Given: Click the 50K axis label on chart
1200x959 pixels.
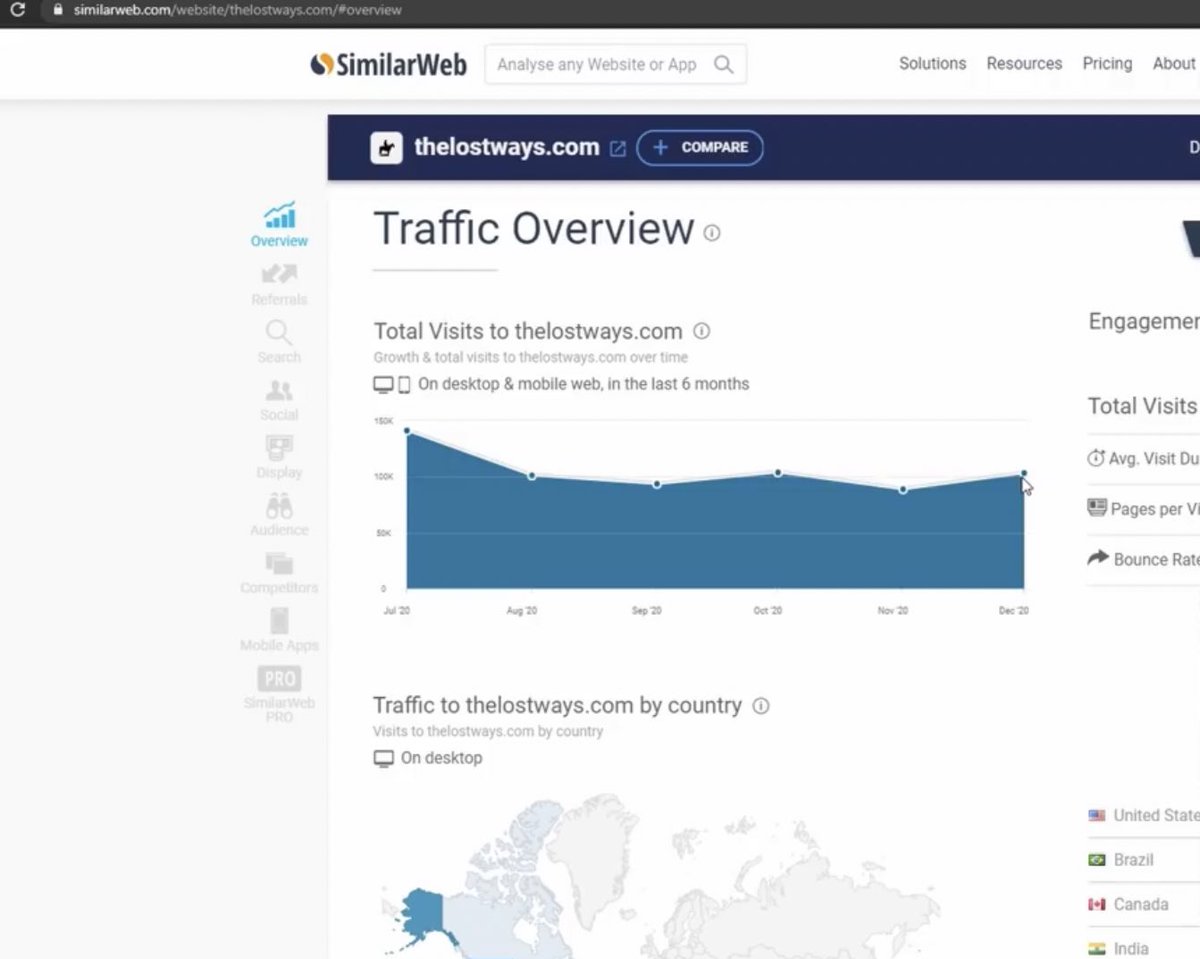Looking at the screenshot, I should (384, 533).
